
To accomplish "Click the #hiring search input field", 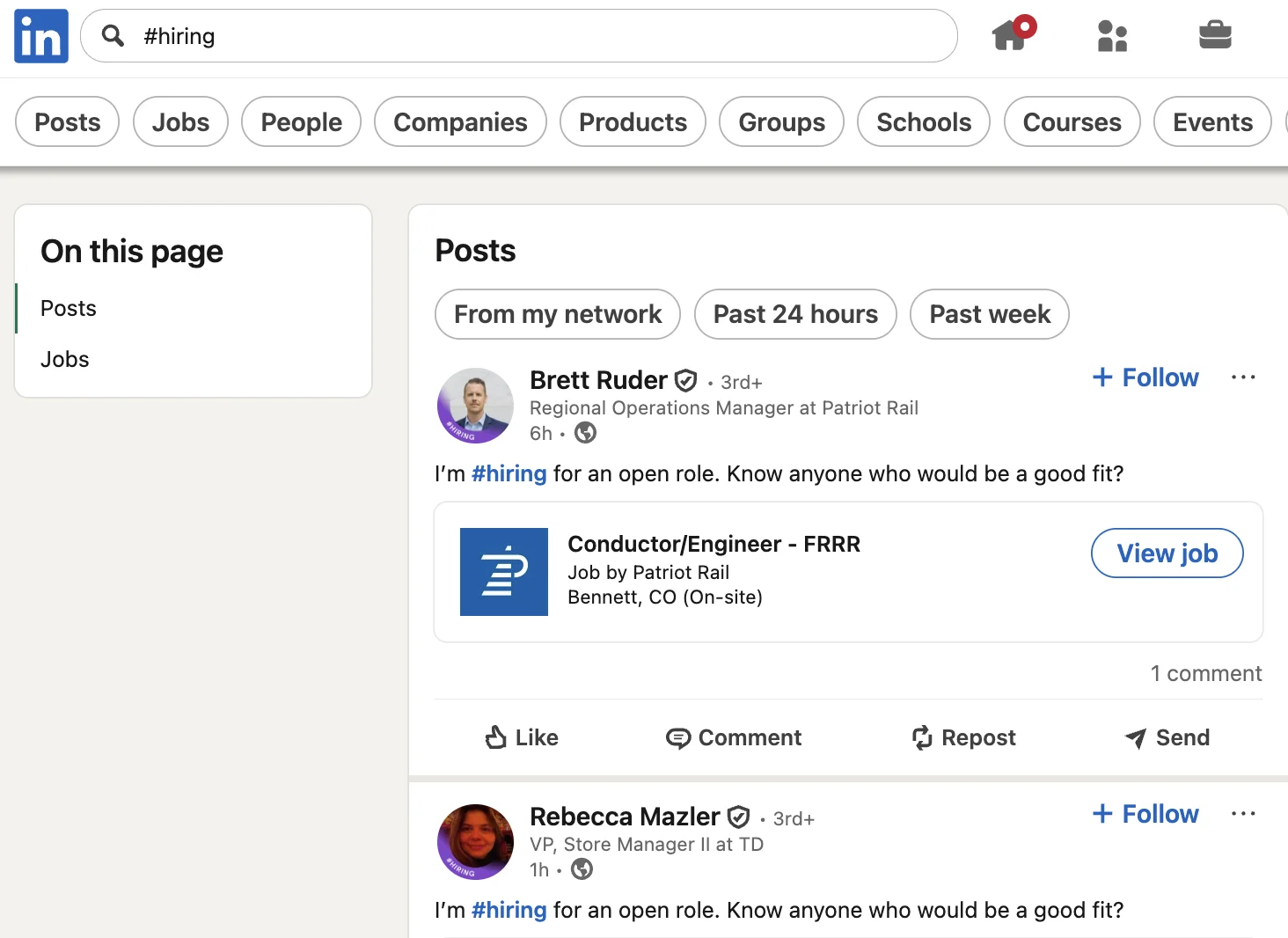I will (x=519, y=36).
